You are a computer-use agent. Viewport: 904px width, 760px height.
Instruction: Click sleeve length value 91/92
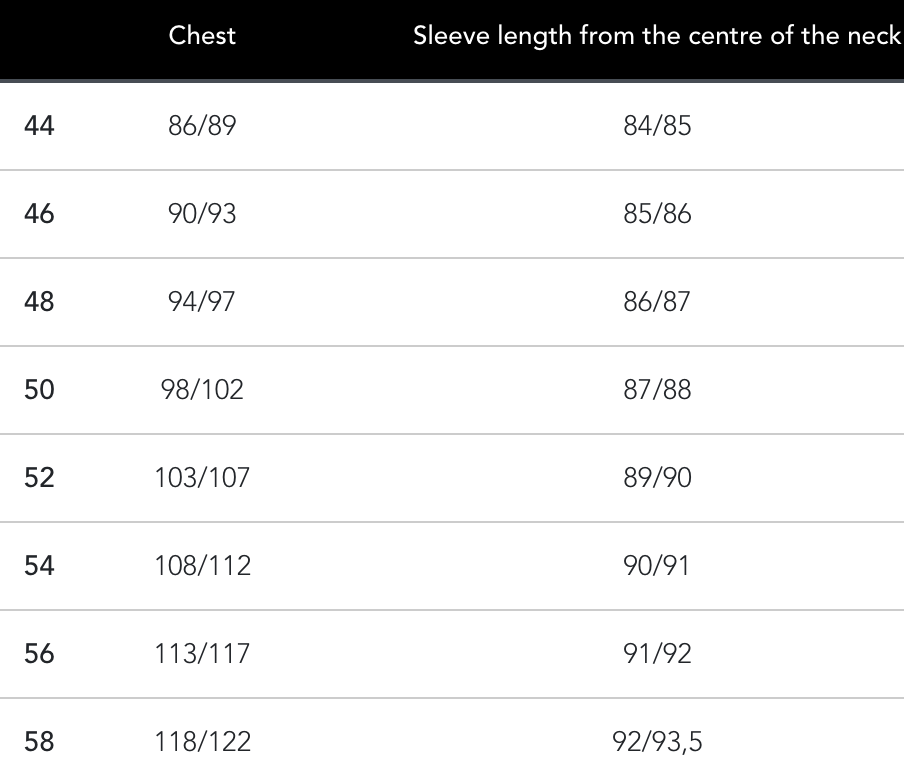coord(657,654)
